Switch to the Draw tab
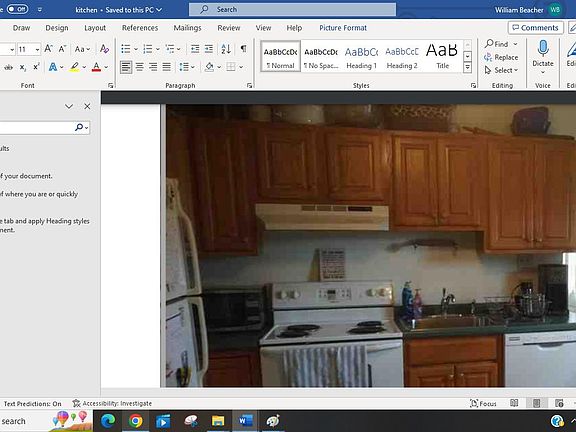The height and width of the screenshot is (432, 576). (x=21, y=28)
